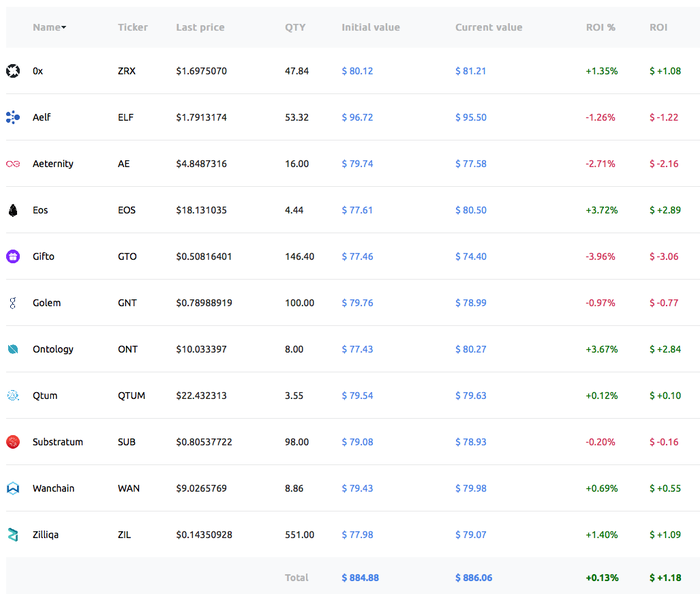Click the Aelf coin icon
This screenshot has width=700, height=594.
point(13,117)
